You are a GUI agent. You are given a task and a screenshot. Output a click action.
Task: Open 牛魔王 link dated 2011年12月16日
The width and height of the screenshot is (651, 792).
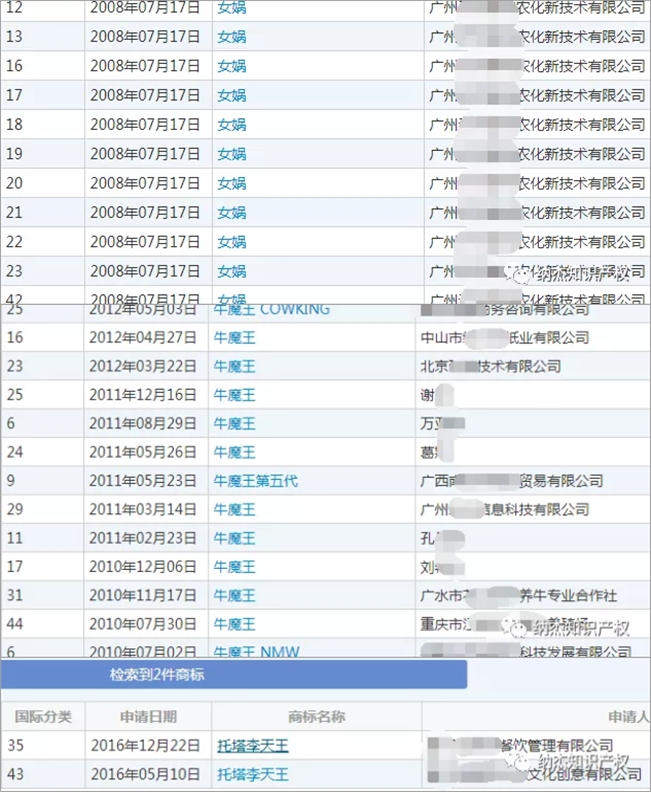234,395
